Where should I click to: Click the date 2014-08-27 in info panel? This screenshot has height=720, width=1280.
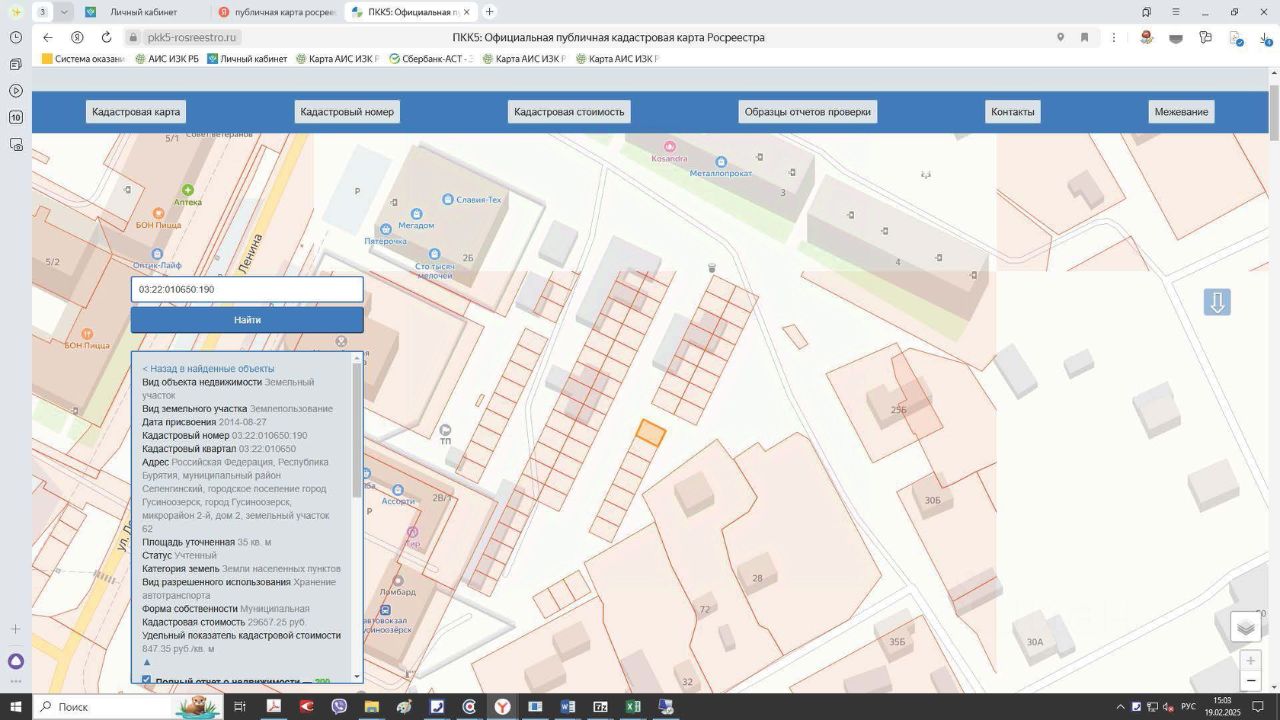(242, 422)
